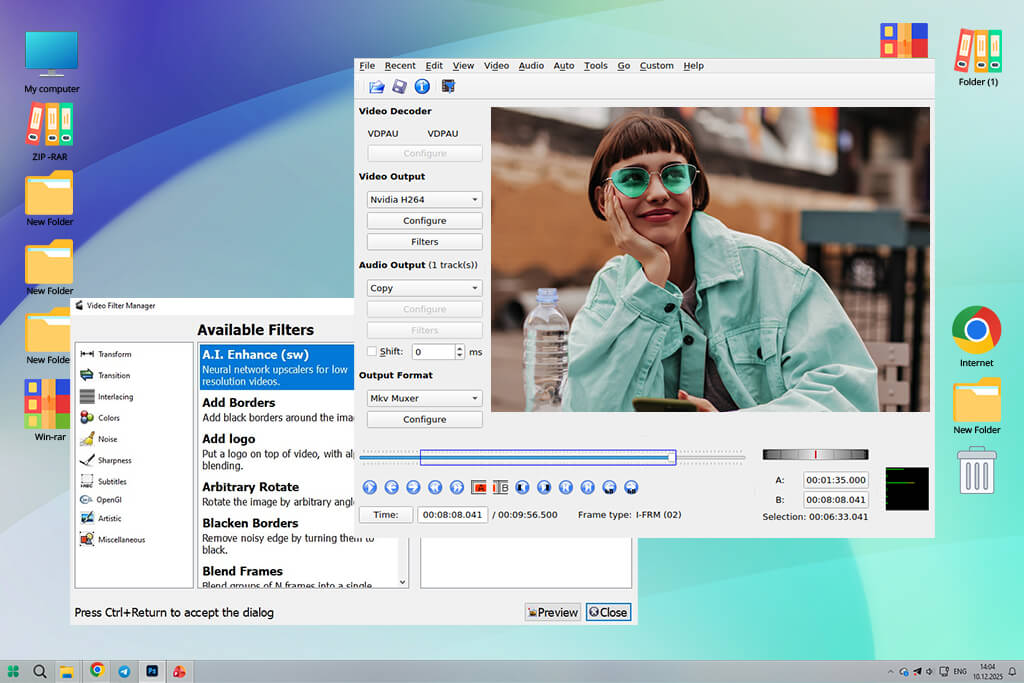Select the Arbitrary Rotate filter
Screen dimensions: 1024x683
point(277,494)
